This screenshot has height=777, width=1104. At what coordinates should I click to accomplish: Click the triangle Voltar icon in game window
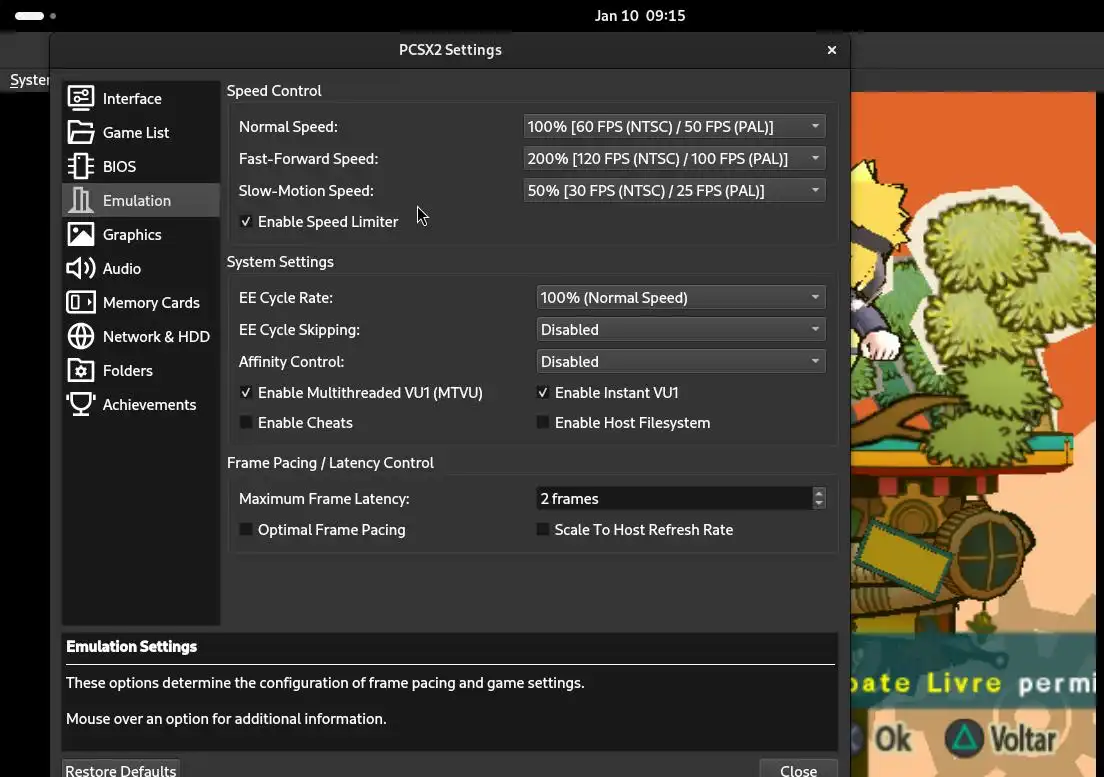tap(964, 738)
